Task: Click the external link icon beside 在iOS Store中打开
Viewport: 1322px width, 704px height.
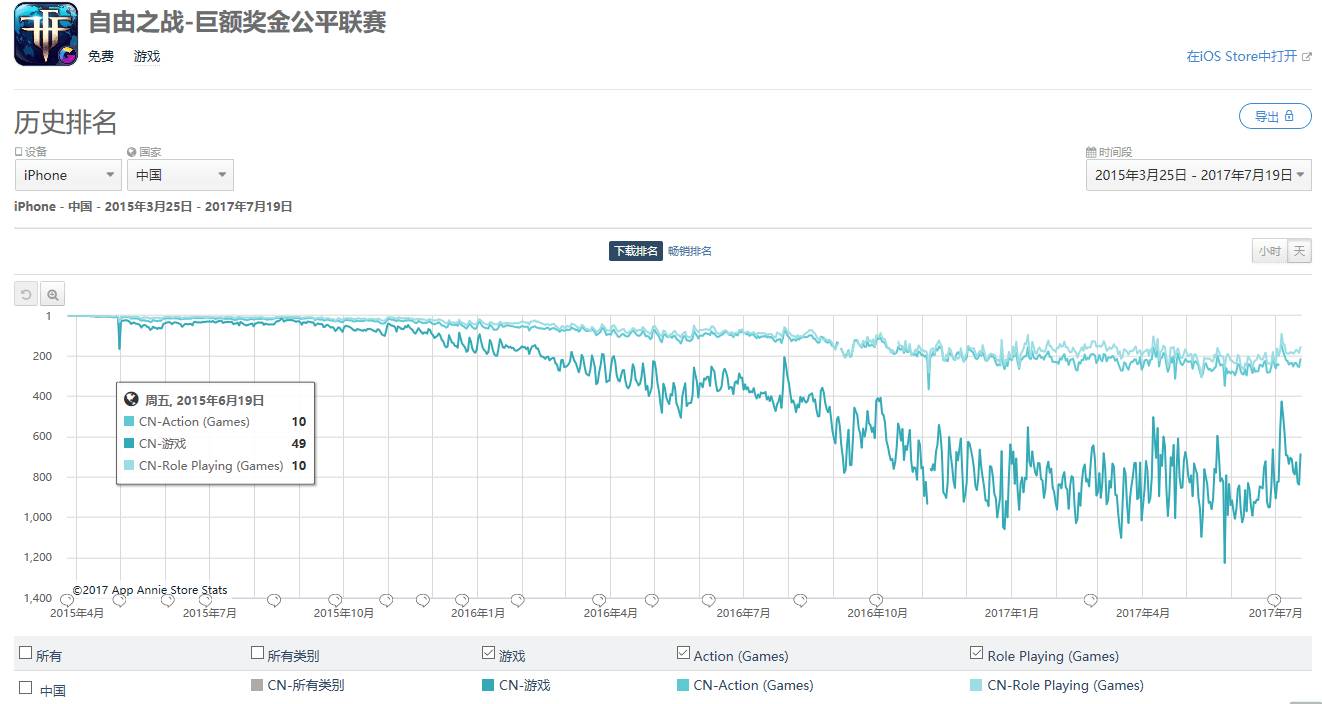Action: pyautogui.click(x=1306, y=57)
